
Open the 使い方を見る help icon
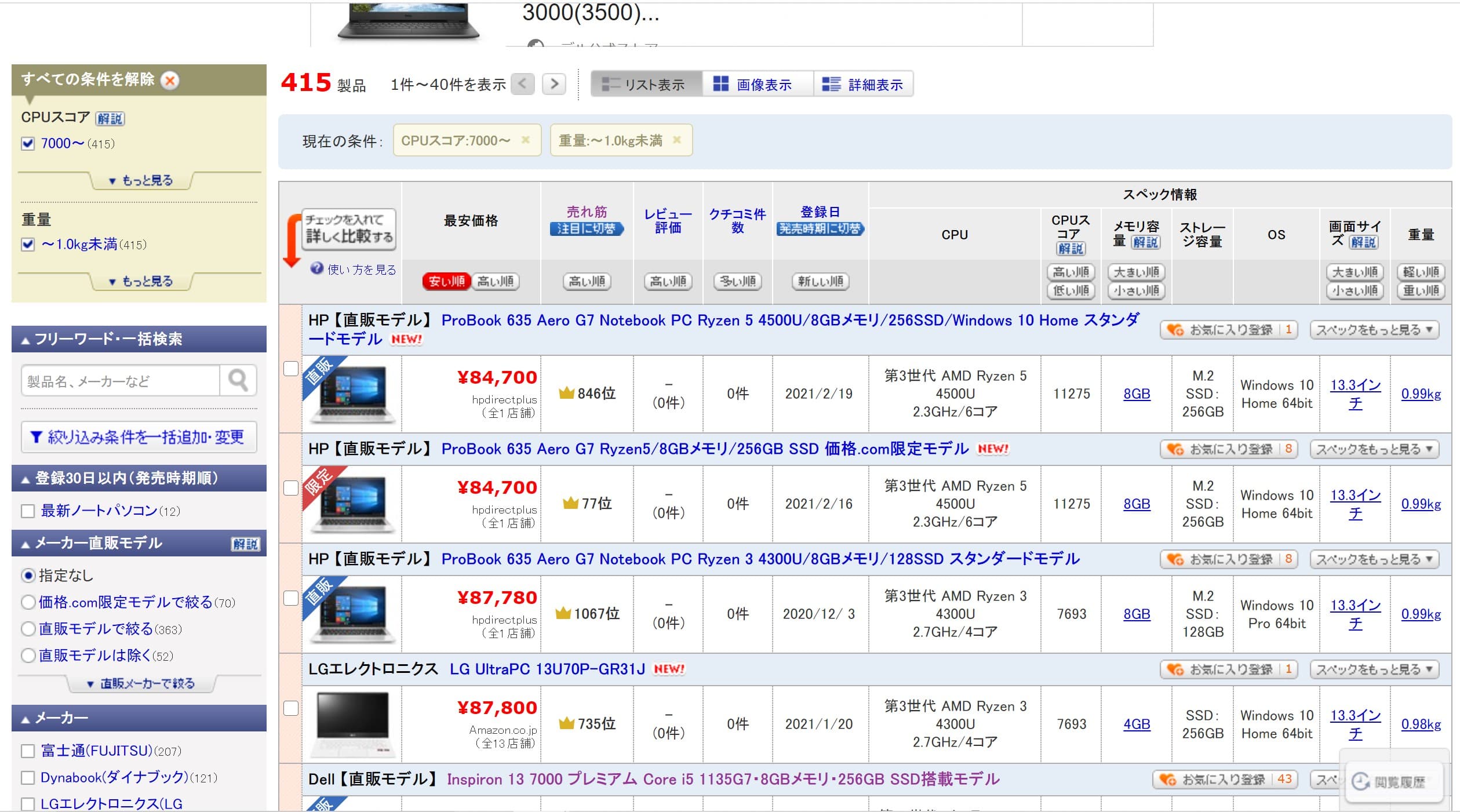[x=316, y=268]
